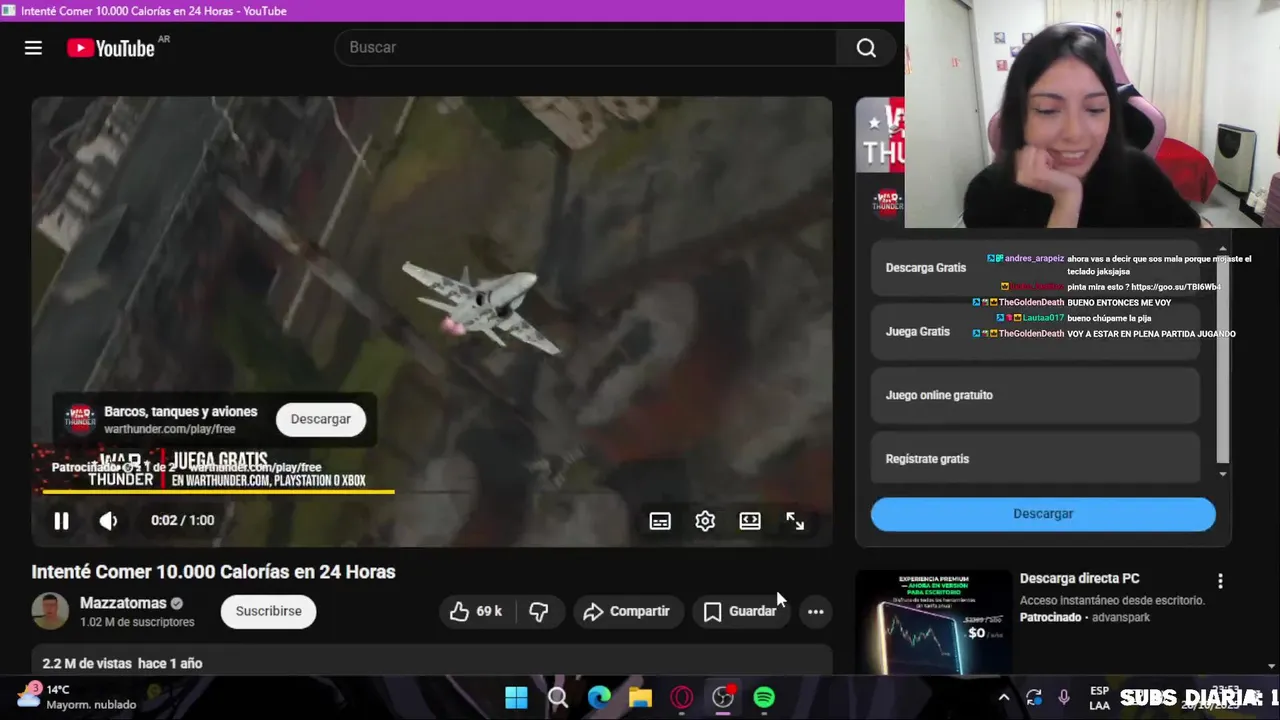
Task: Open options menu for Descarga directa PC ad
Action: pyautogui.click(x=1220, y=580)
